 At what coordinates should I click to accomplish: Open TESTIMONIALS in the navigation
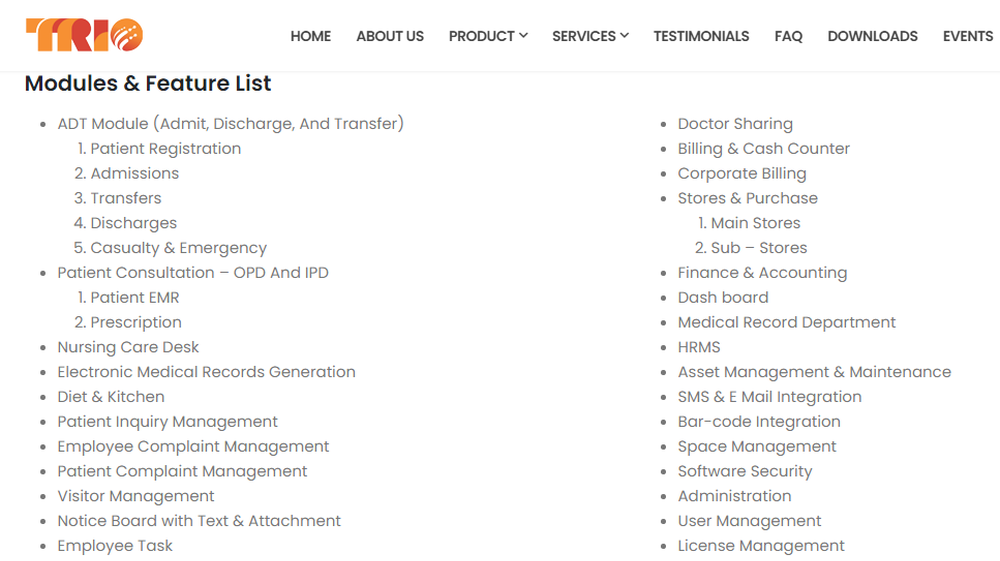coord(701,36)
